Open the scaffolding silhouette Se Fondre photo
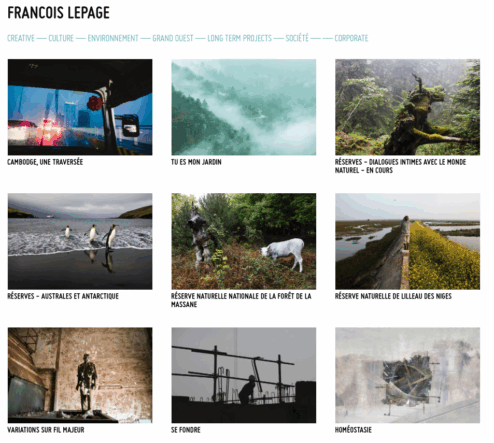 click(x=244, y=375)
